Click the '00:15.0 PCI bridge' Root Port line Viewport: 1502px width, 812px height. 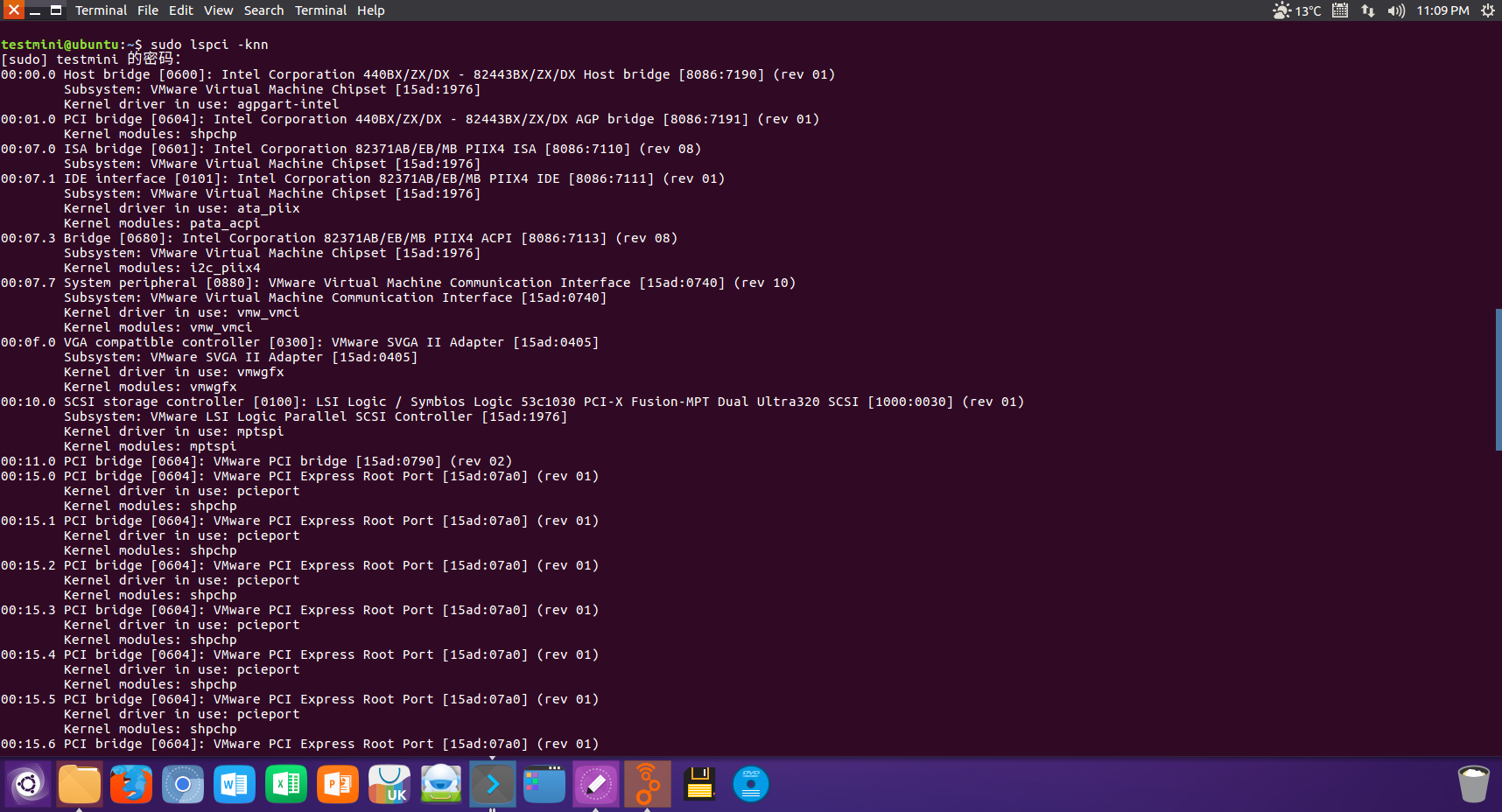(299, 476)
